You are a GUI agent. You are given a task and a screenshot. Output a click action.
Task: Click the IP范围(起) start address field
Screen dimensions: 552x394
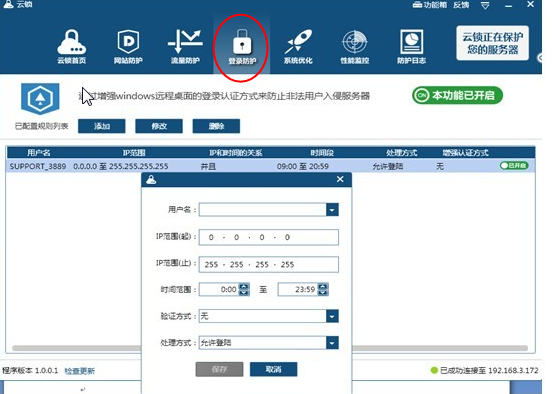pos(269,237)
